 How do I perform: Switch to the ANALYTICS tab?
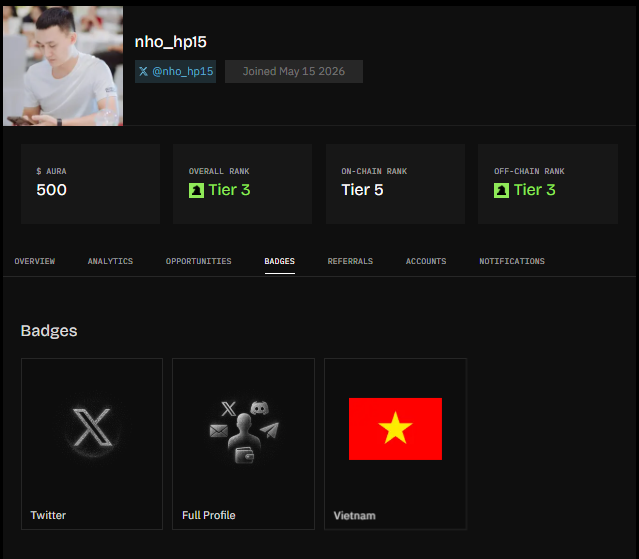pyautogui.click(x=110, y=261)
